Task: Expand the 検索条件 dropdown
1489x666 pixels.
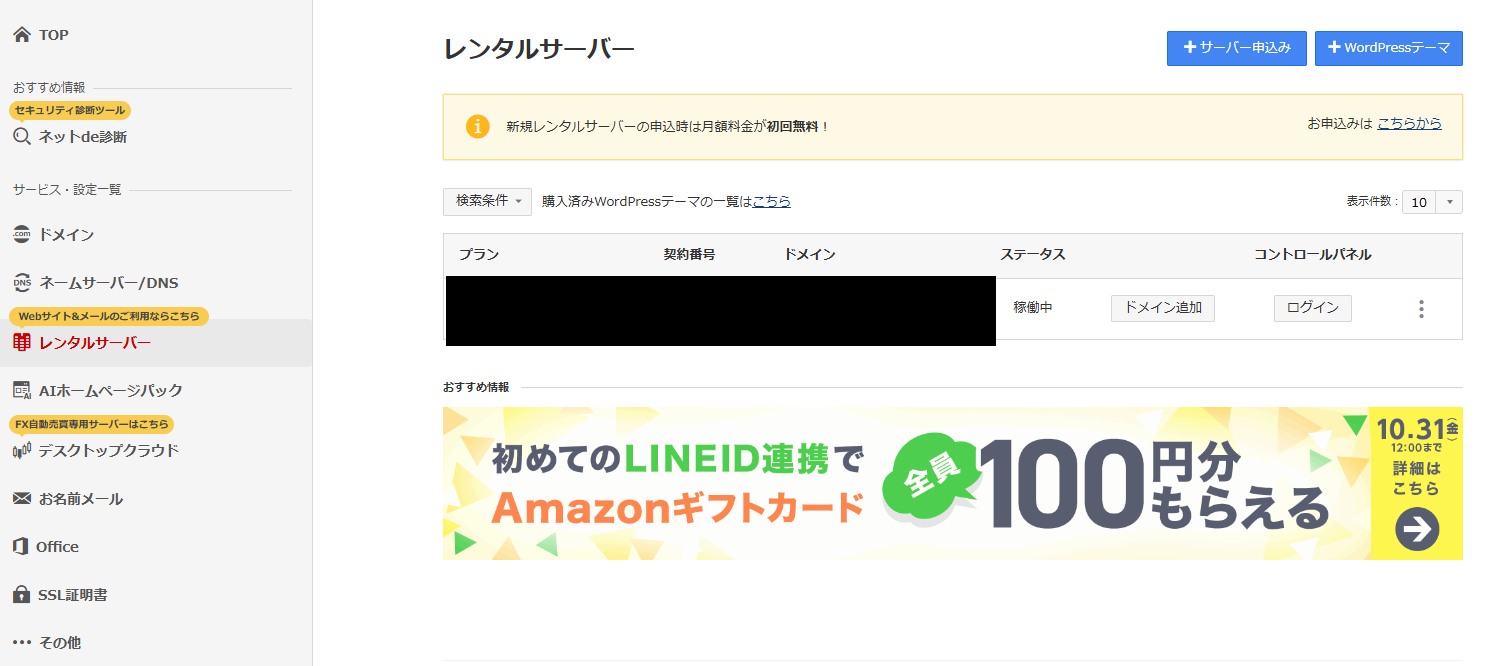Action: point(487,201)
